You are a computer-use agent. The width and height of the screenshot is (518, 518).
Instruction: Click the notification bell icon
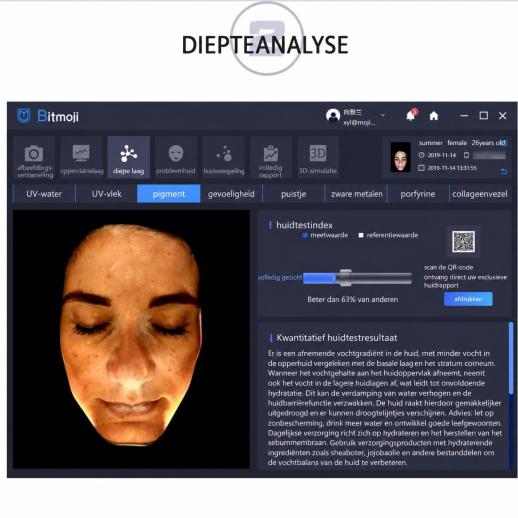(411, 115)
